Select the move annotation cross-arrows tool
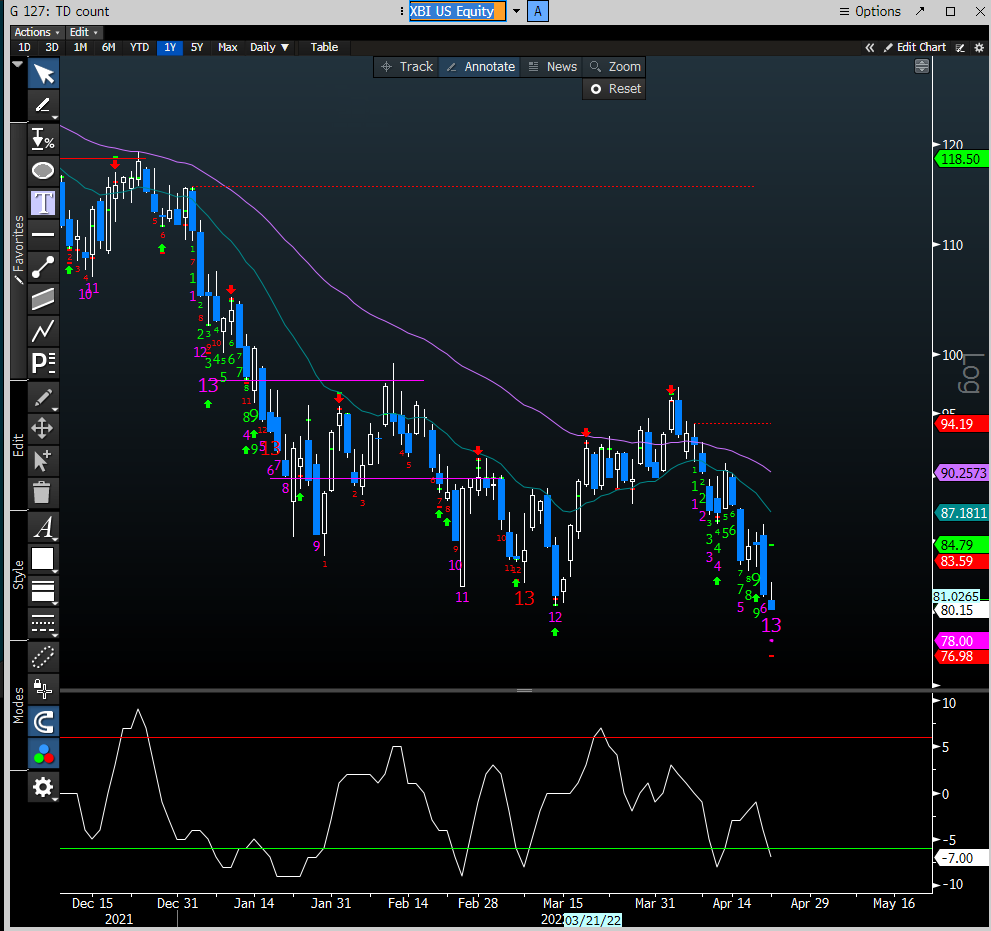991x931 pixels. (x=42, y=429)
